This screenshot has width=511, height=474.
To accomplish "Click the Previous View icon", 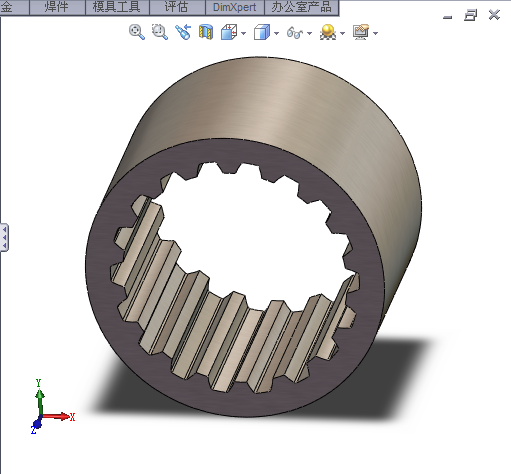I will (x=183, y=32).
